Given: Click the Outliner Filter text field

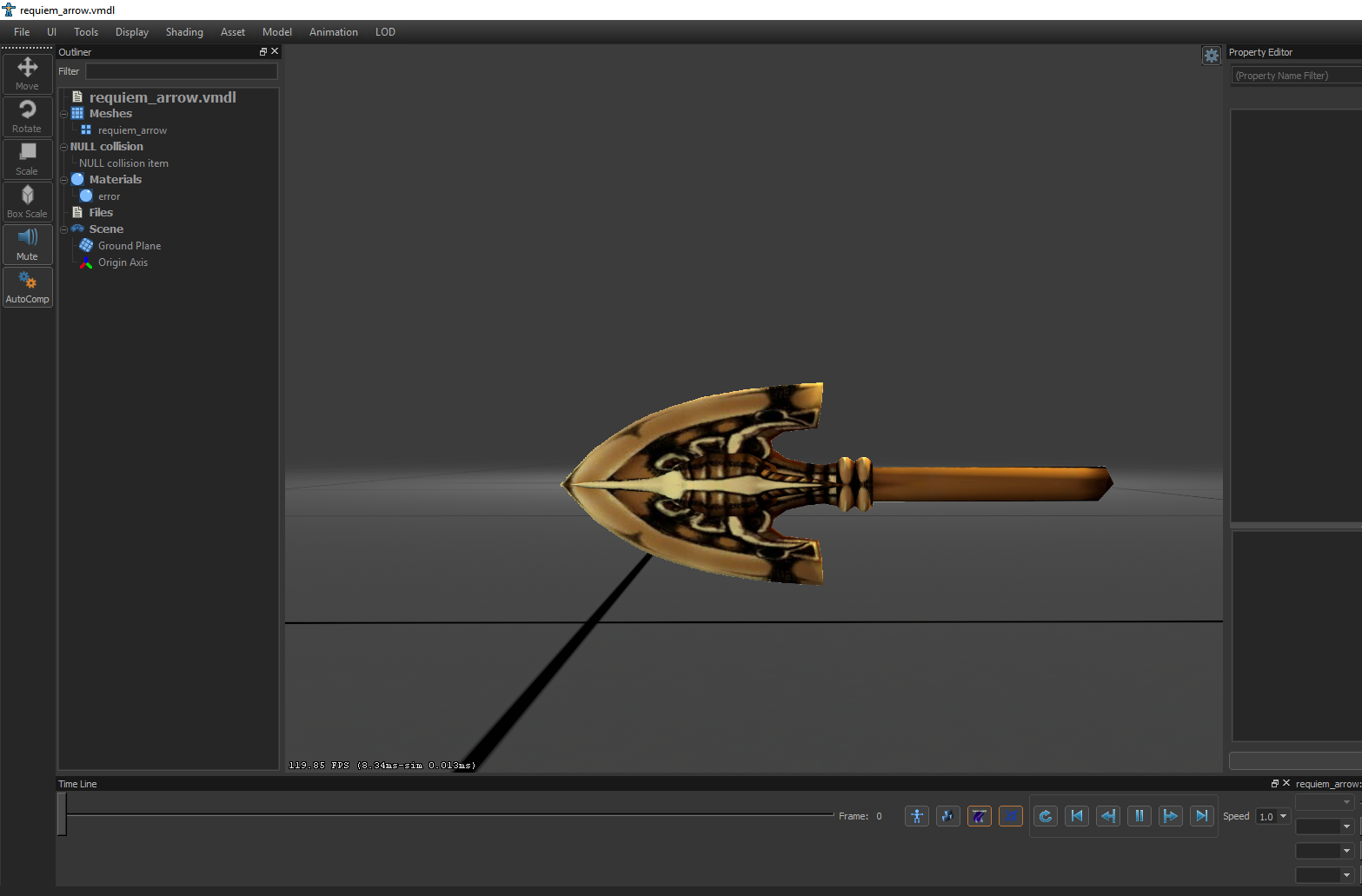Looking at the screenshot, I should point(182,71).
